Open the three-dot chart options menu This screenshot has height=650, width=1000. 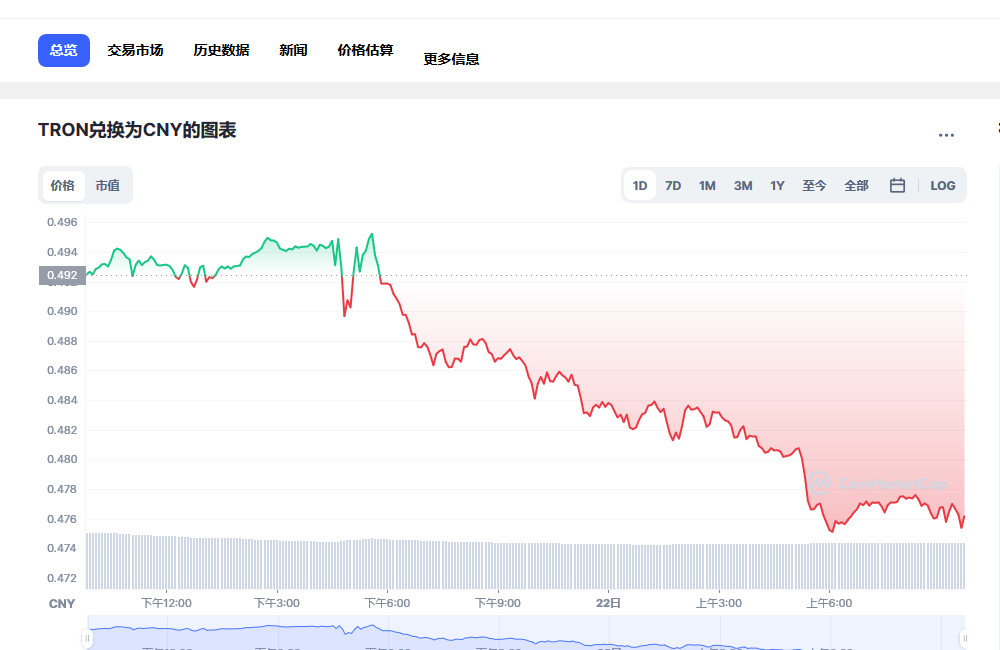coord(946,135)
